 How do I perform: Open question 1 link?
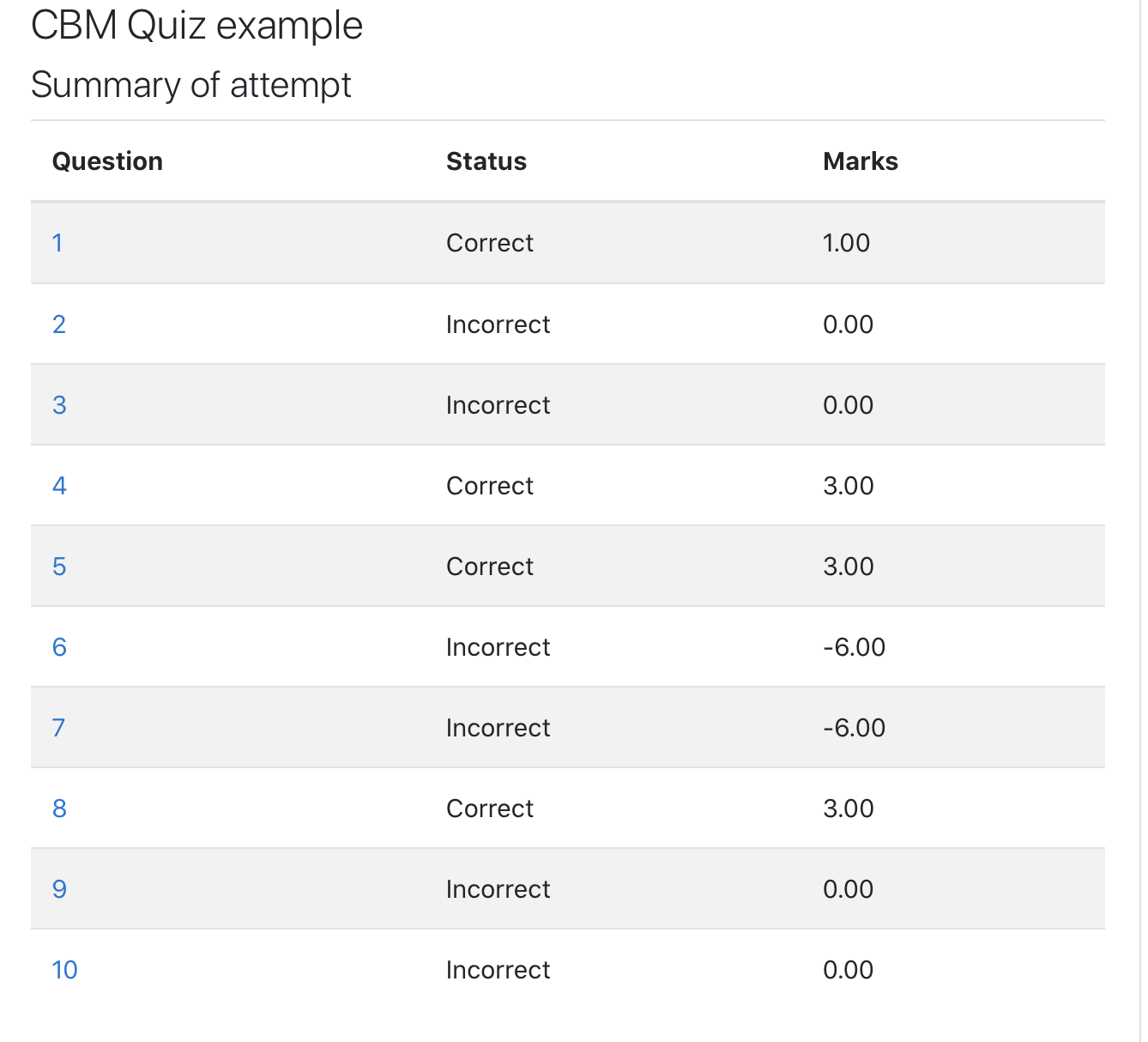point(57,243)
